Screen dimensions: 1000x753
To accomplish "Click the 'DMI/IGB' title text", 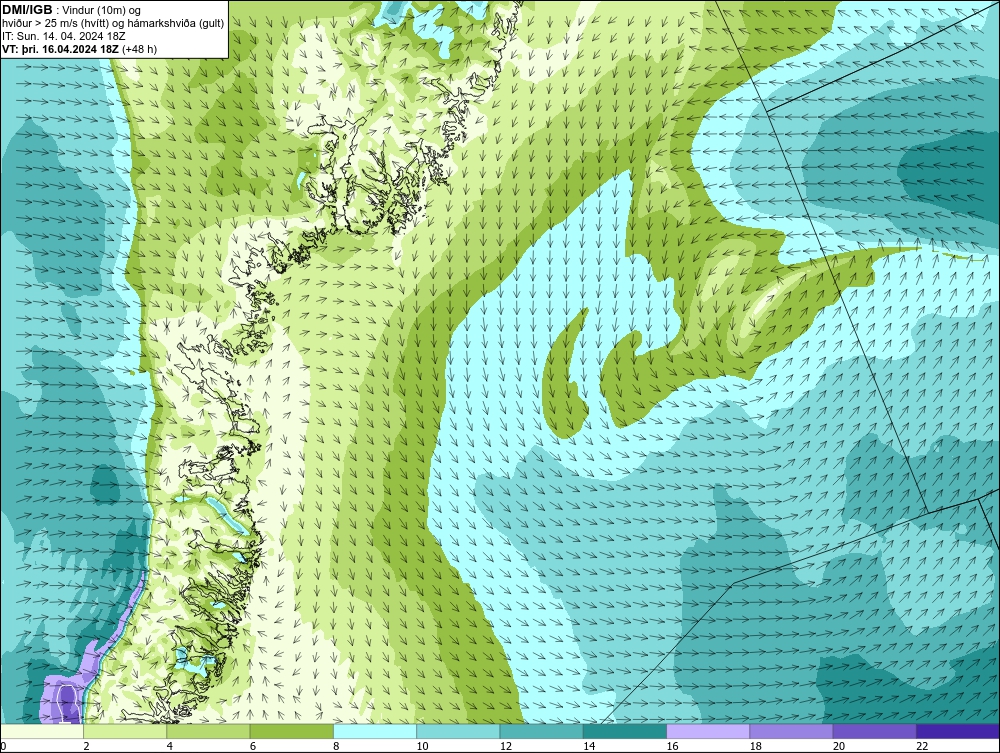I will pyautogui.click(x=27, y=10).
